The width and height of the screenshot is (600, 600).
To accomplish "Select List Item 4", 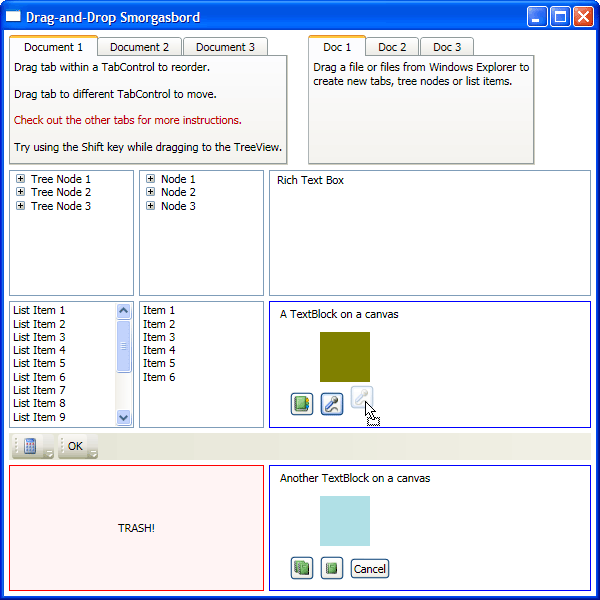I will pos(39,350).
